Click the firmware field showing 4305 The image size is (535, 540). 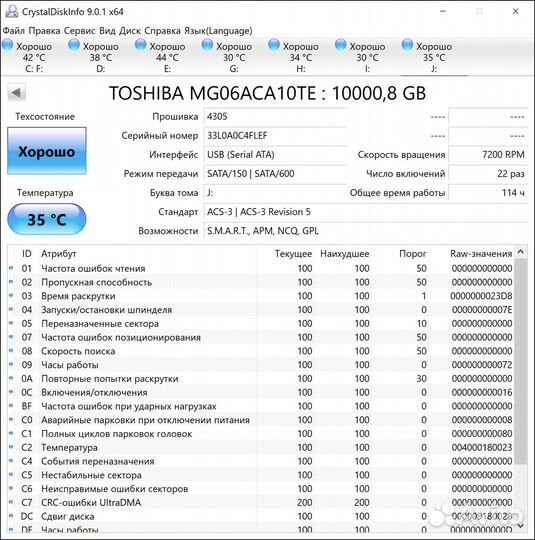(x=275, y=116)
